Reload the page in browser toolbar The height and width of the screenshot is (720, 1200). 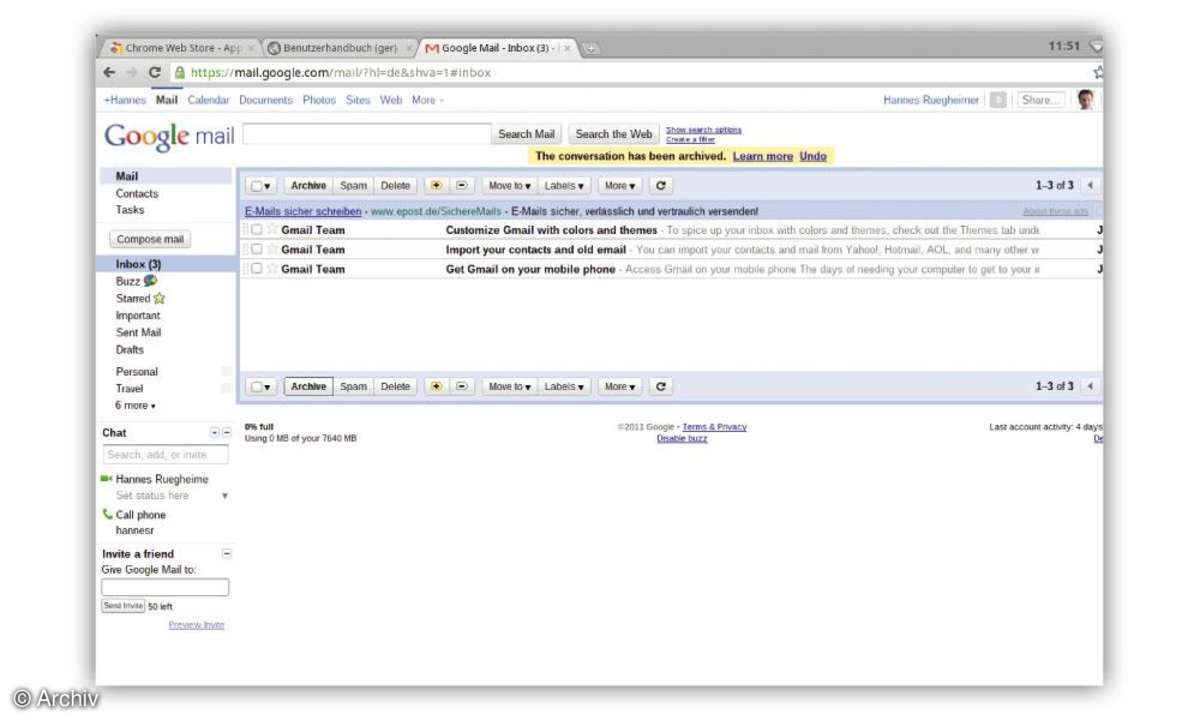[x=155, y=72]
